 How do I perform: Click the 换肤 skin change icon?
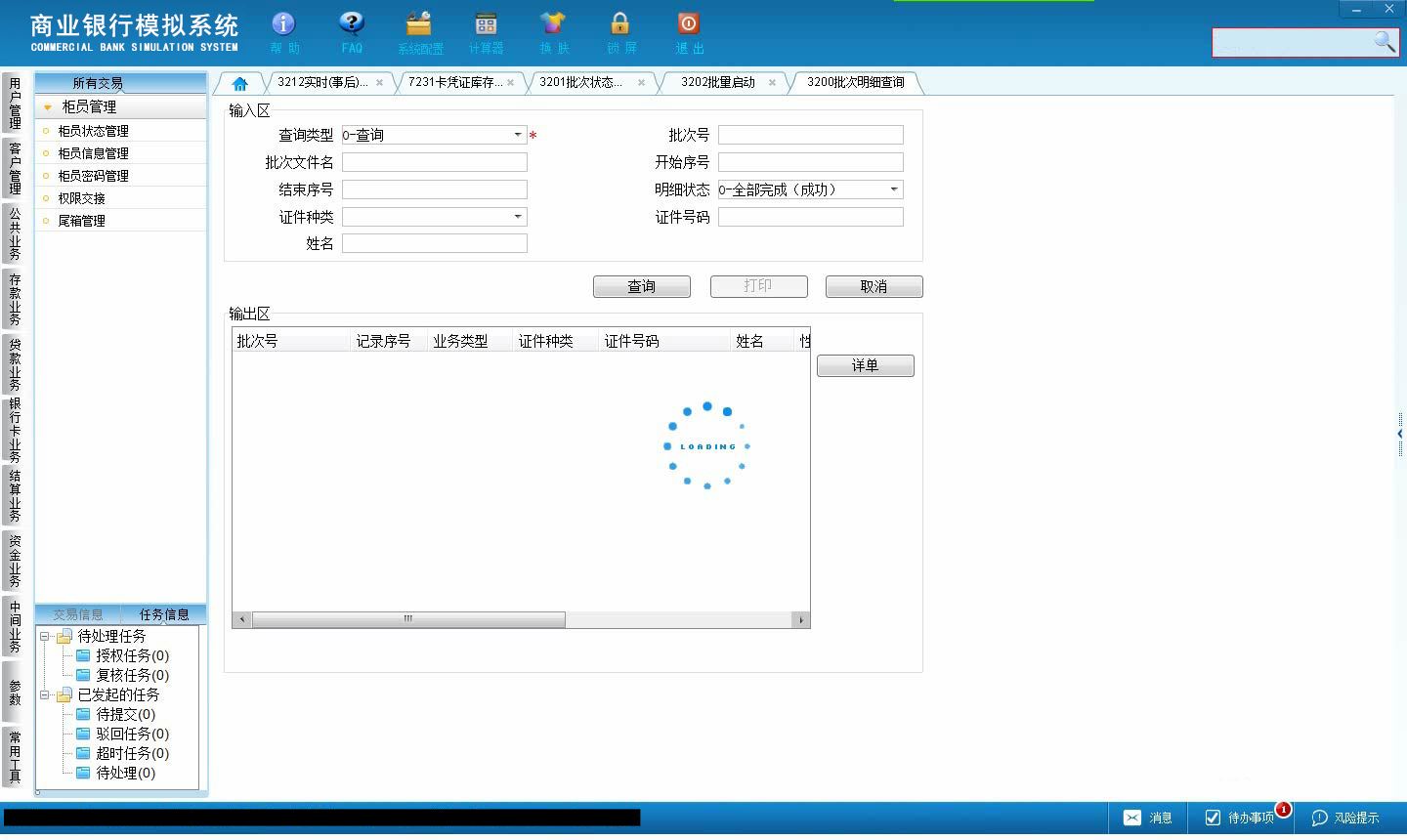(x=553, y=32)
